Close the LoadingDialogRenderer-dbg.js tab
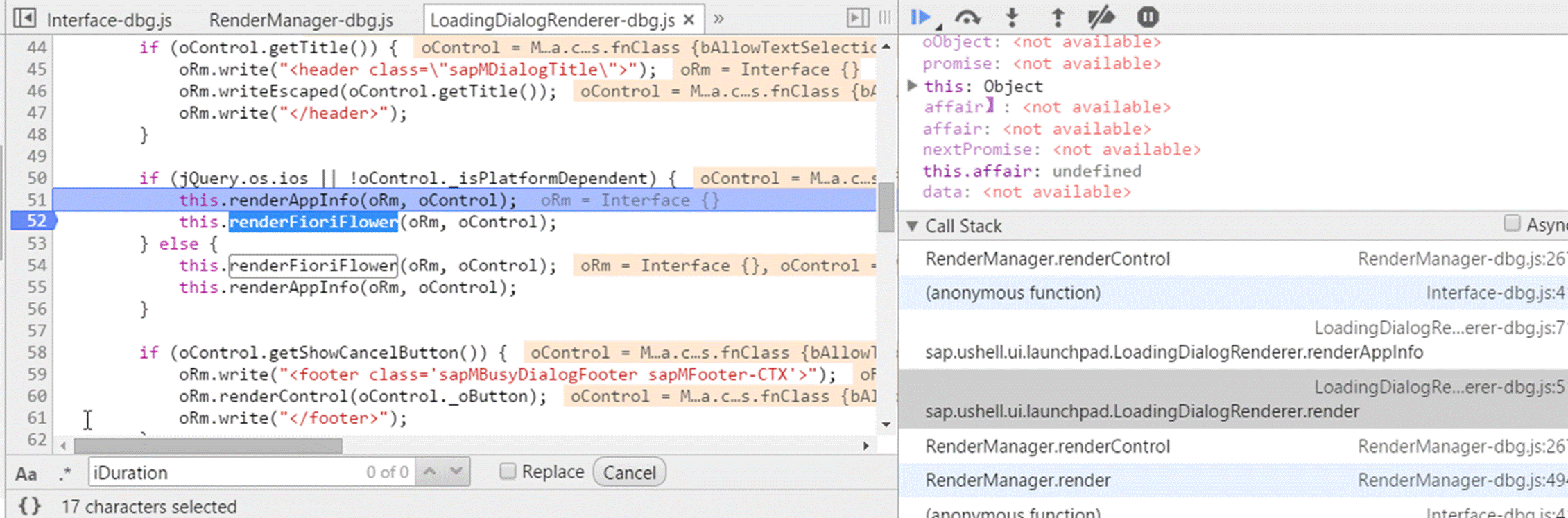 tap(689, 20)
